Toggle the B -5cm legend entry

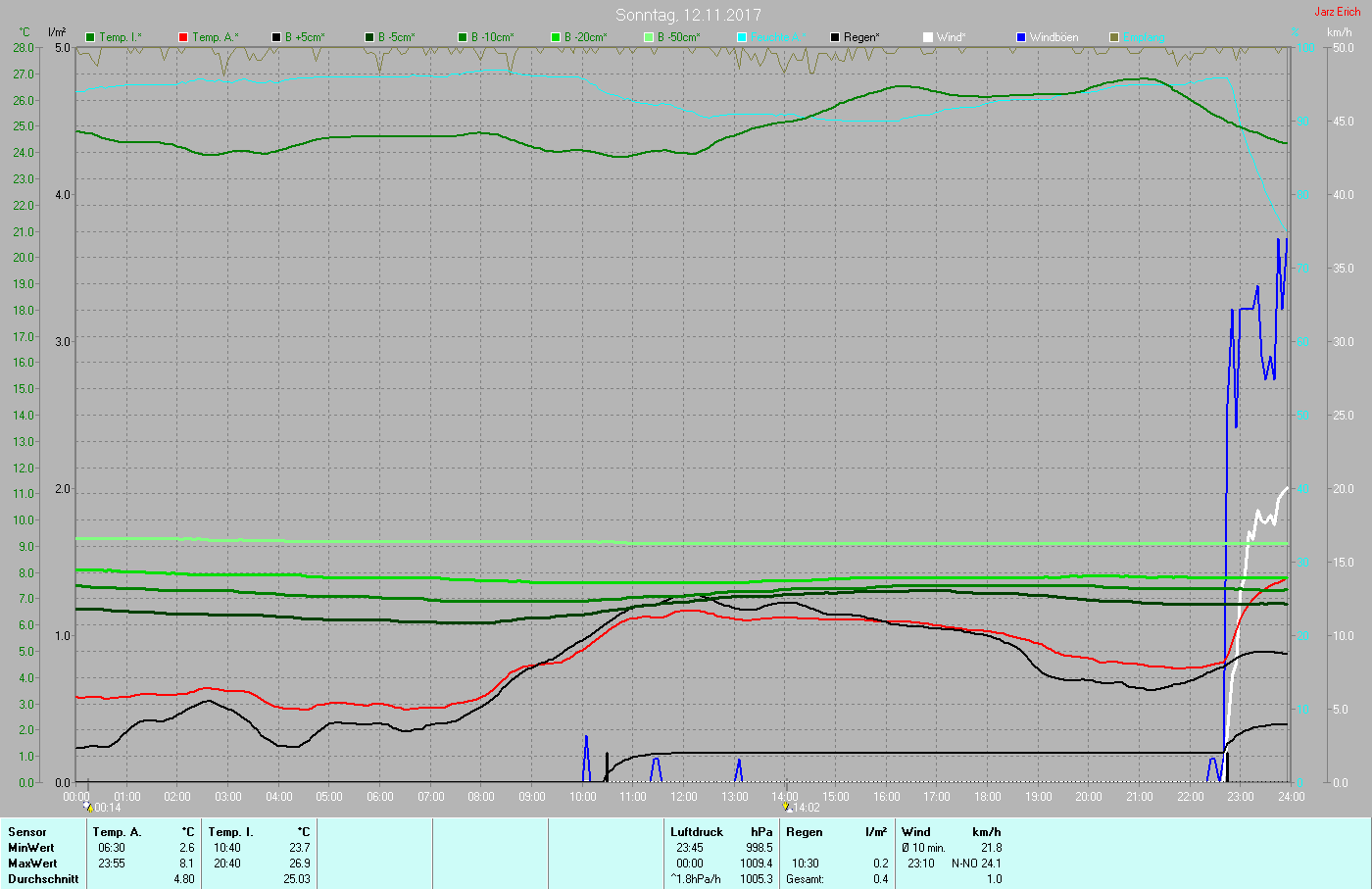coord(391,37)
